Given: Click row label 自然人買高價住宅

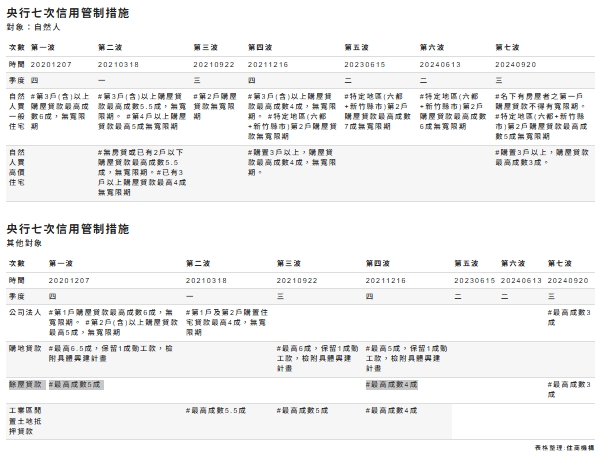Looking at the screenshot, I should 17,167.
